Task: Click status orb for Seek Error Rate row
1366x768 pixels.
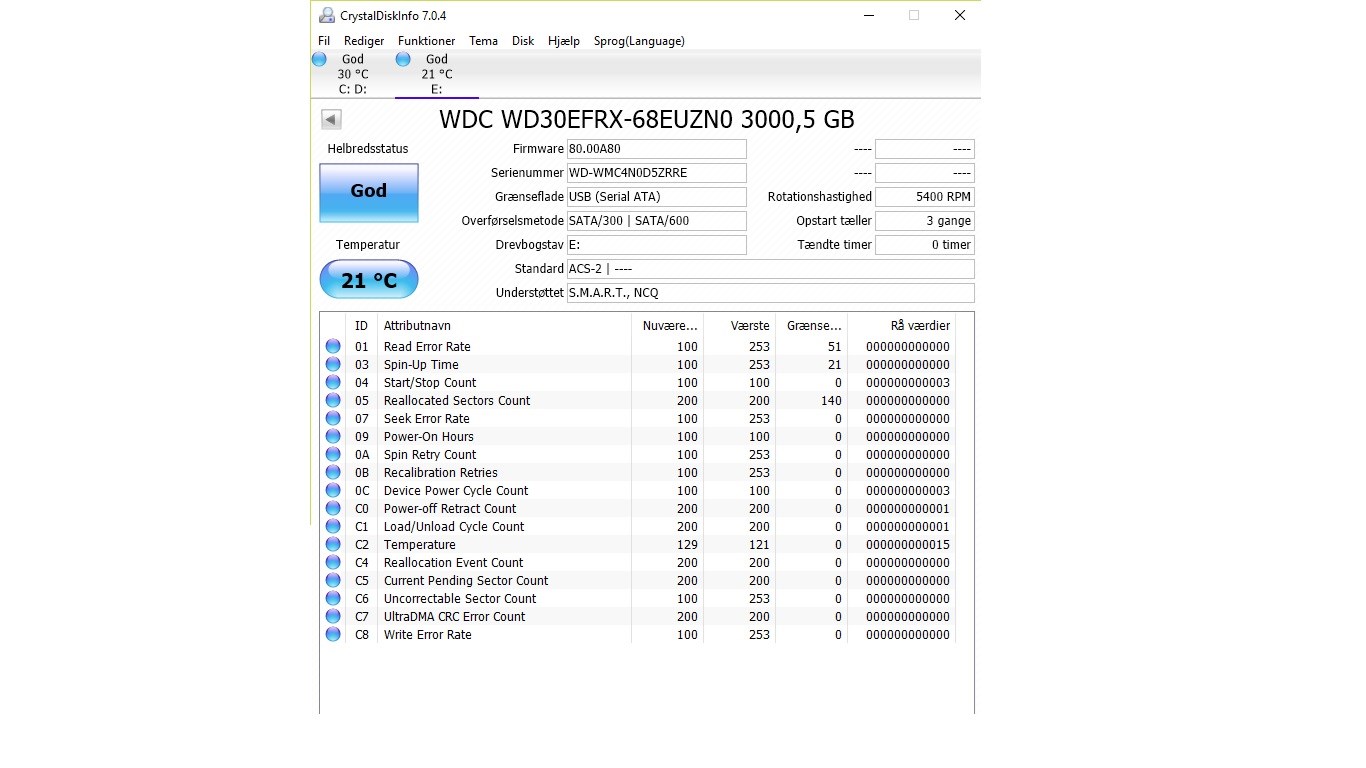Action: point(333,418)
